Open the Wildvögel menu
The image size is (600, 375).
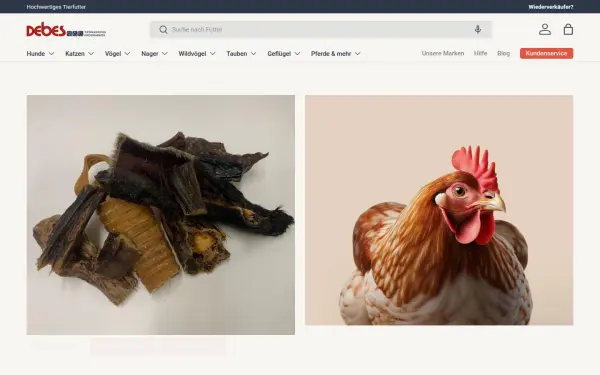tap(192, 54)
